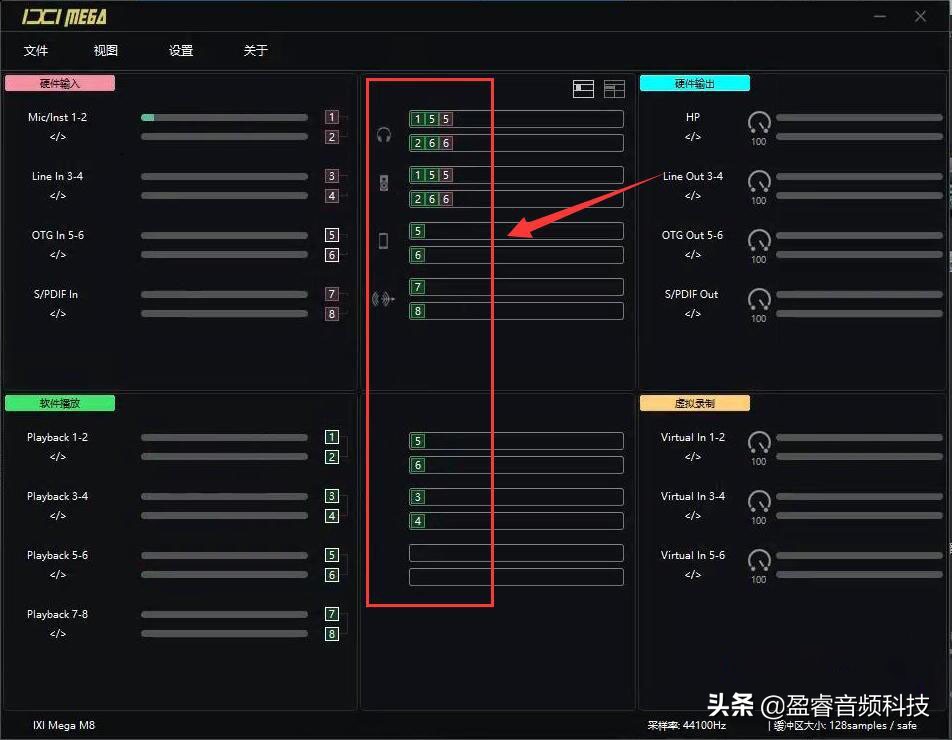
Task: Click the 采样率 44100Hz status bar text
Action: tap(689, 725)
